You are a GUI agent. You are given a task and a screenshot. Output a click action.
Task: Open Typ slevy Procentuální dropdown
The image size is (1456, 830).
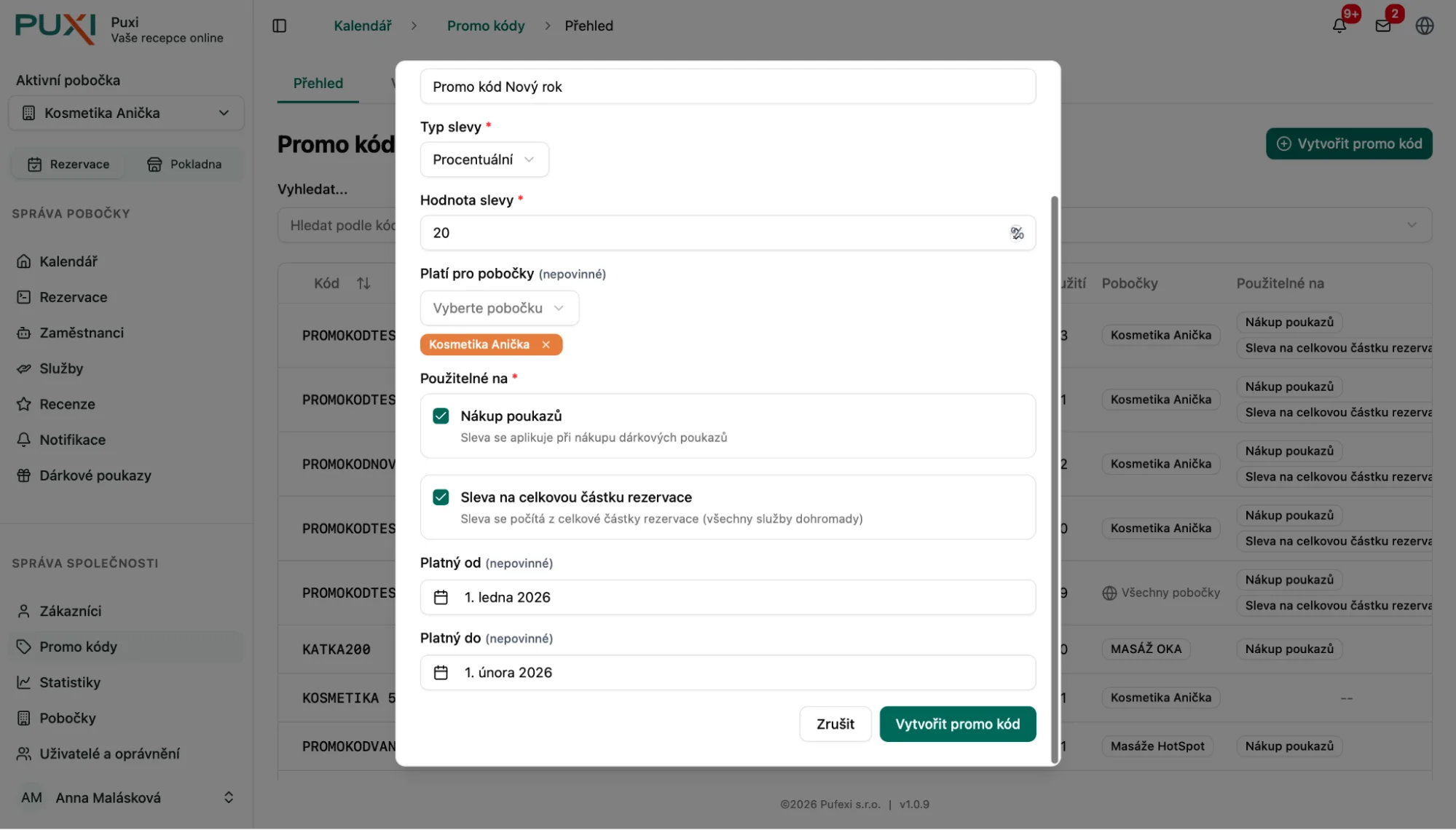click(484, 159)
